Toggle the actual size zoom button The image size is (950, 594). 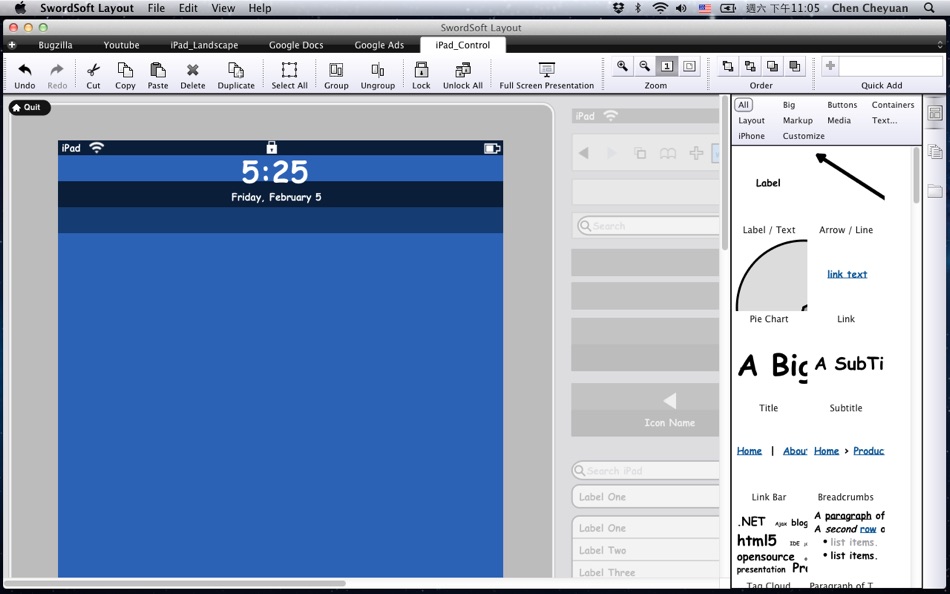pyautogui.click(x=667, y=67)
